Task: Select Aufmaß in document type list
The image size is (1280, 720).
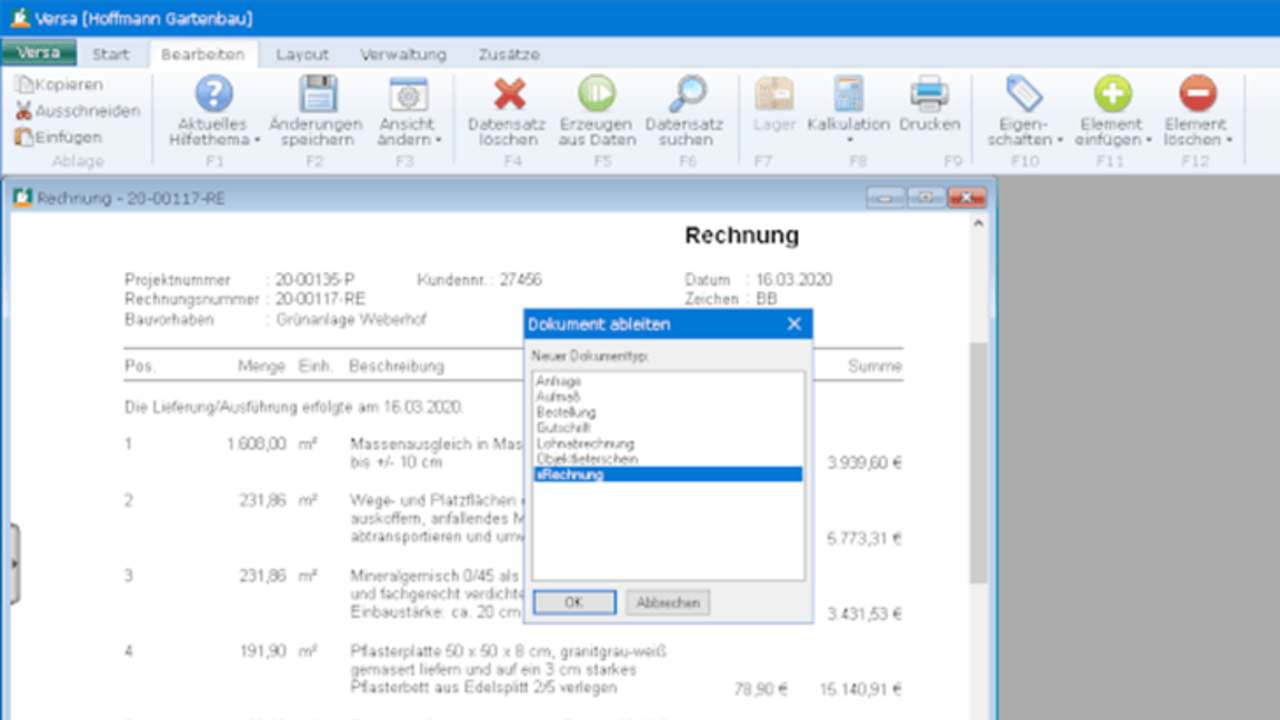Action: tap(668, 396)
